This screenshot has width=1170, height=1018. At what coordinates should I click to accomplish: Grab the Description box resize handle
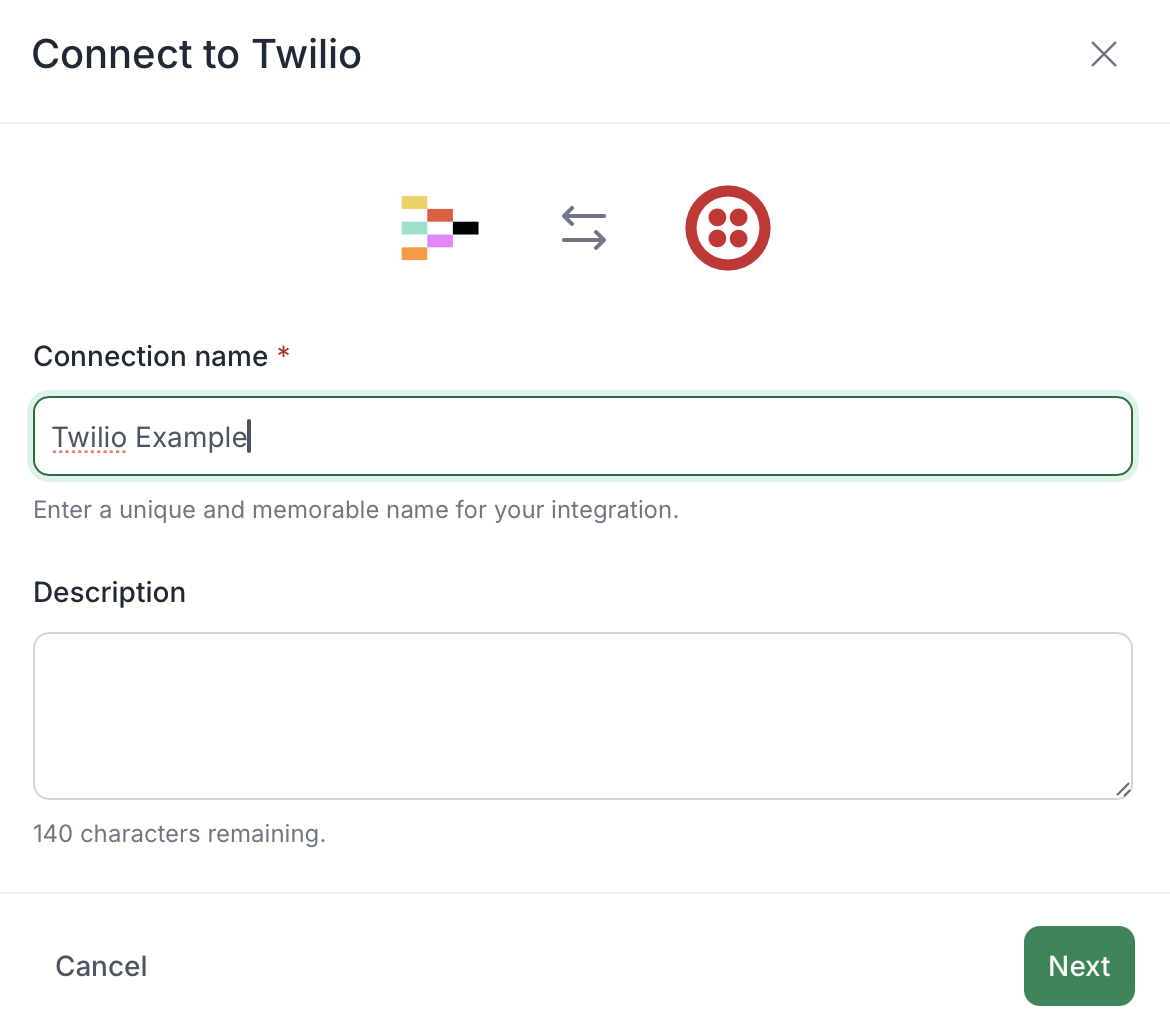click(1123, 789)
